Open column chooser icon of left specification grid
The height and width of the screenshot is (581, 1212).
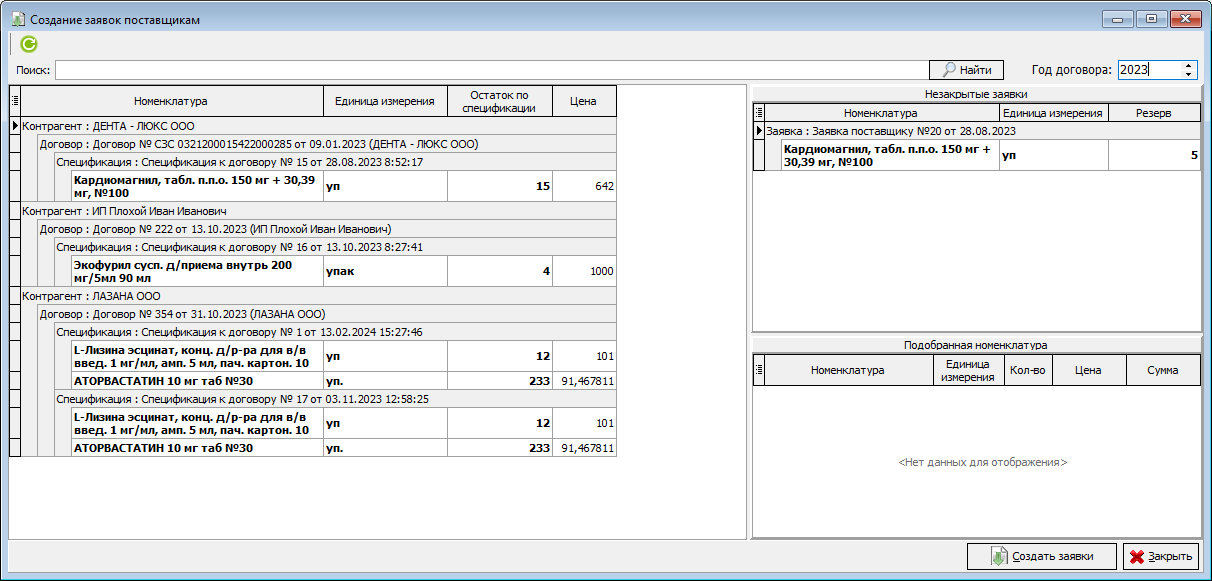15,101
